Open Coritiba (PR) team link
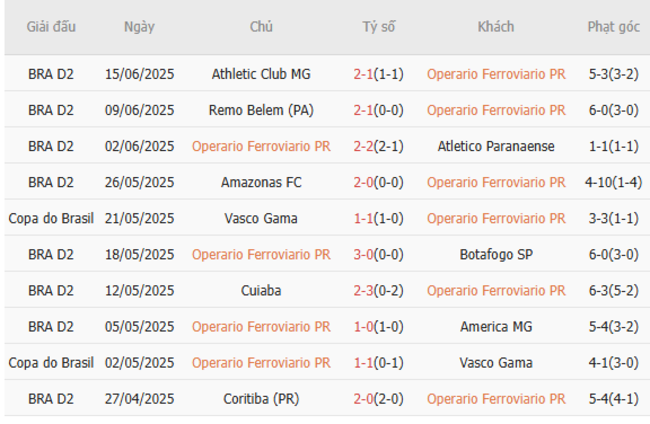 (x=261, y=398)
